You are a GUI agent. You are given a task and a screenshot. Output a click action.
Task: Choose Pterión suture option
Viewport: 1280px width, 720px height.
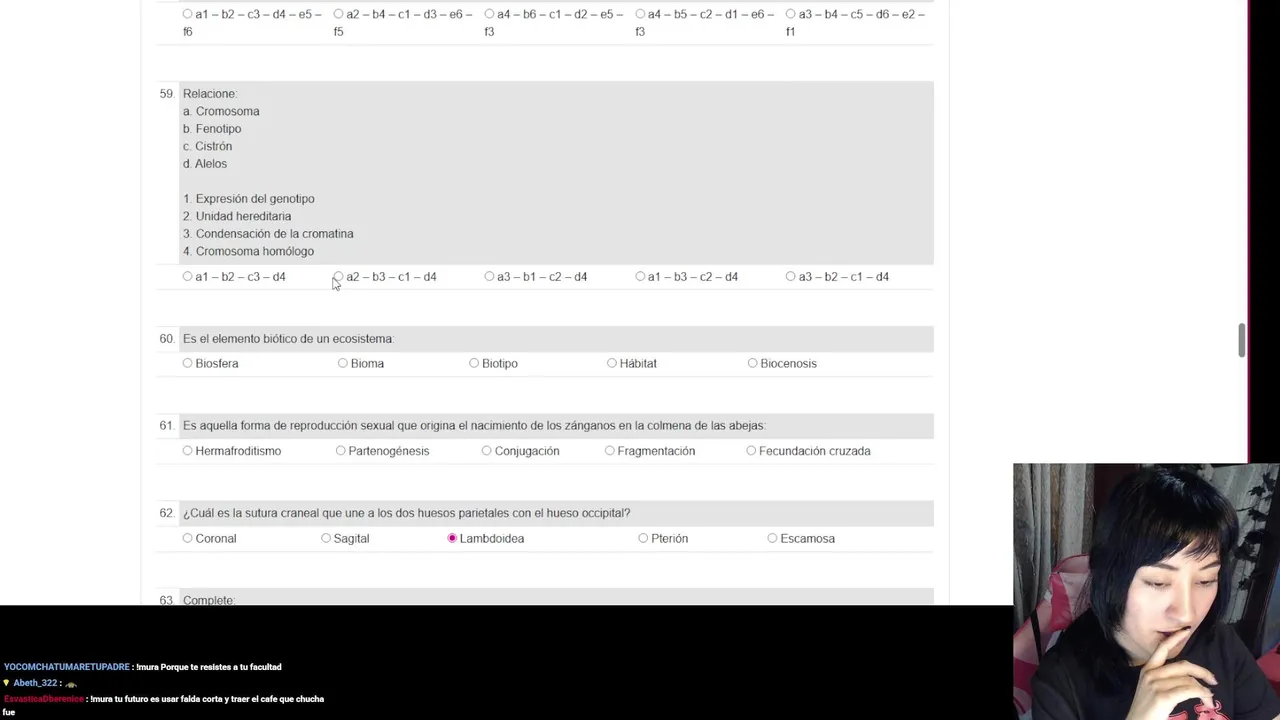pos(643,538)
